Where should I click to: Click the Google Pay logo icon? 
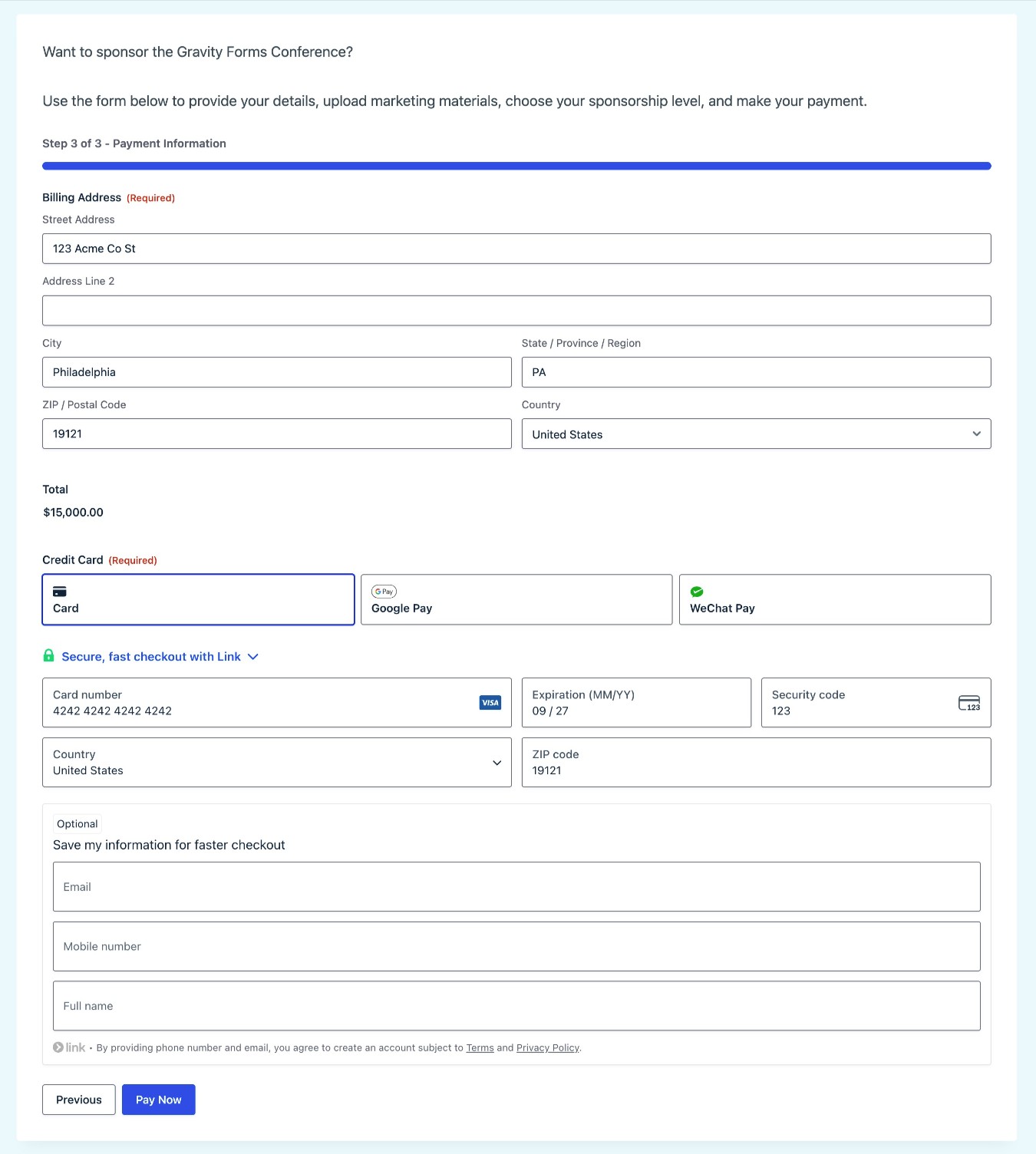[x=384, y=591]
